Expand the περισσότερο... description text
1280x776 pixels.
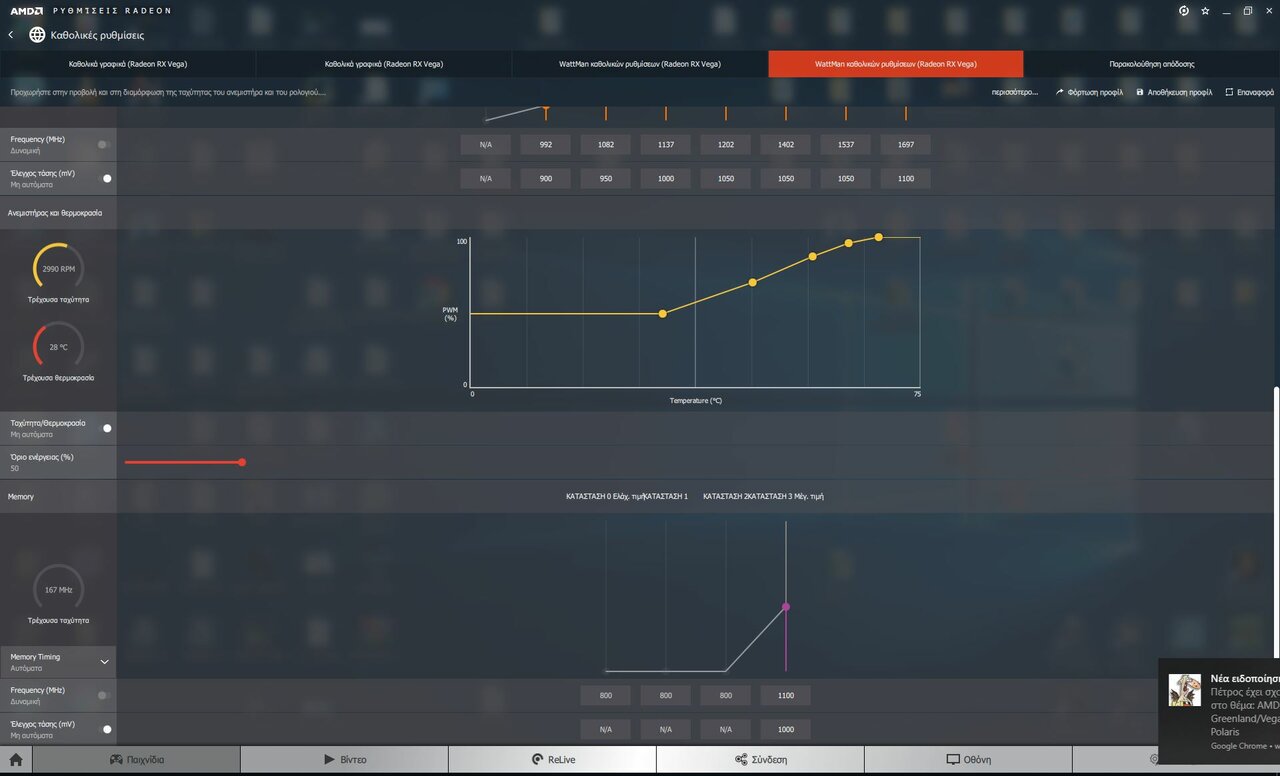coord(1013,92)
